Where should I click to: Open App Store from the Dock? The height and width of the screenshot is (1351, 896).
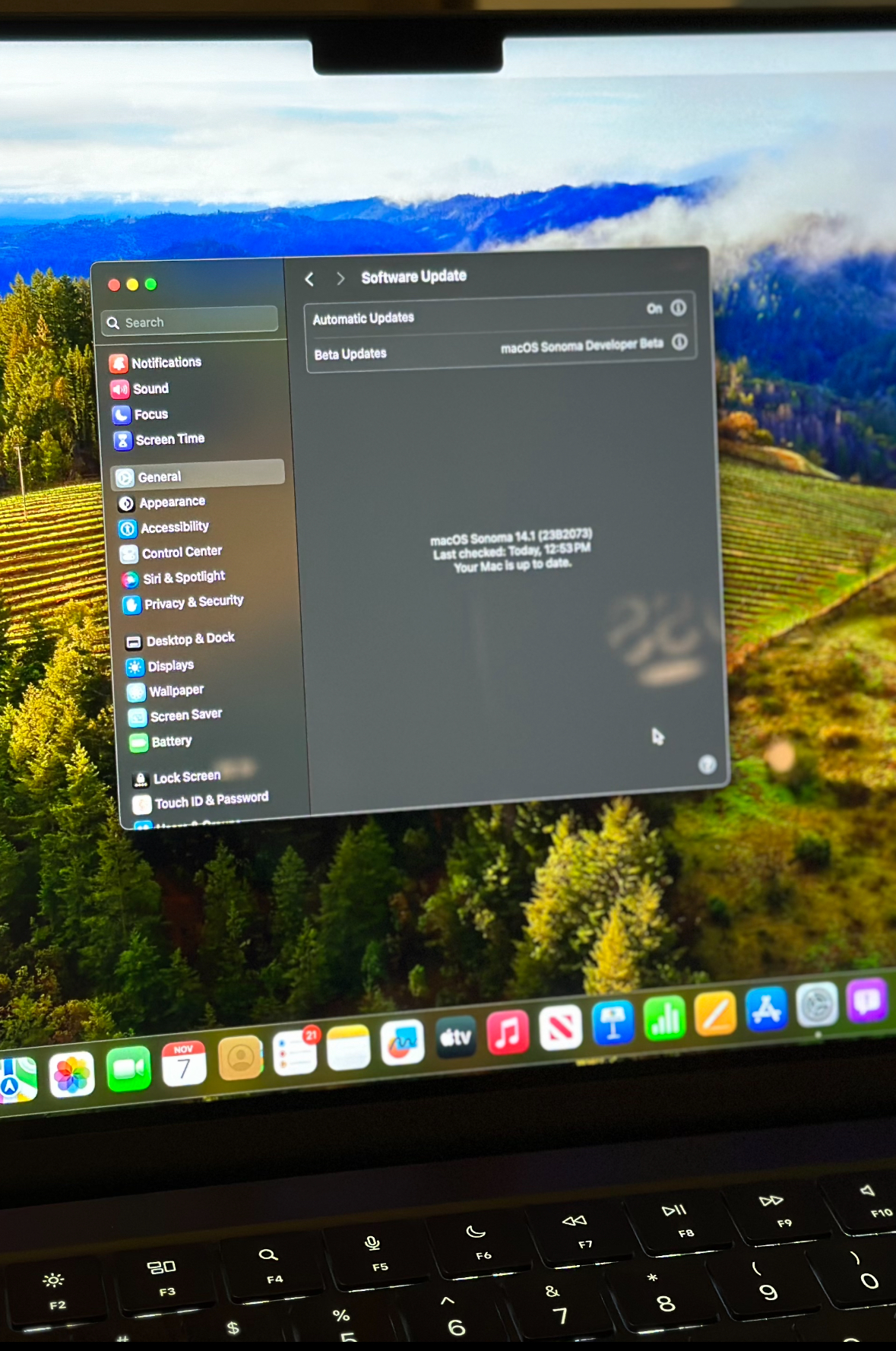(766, 1009)
